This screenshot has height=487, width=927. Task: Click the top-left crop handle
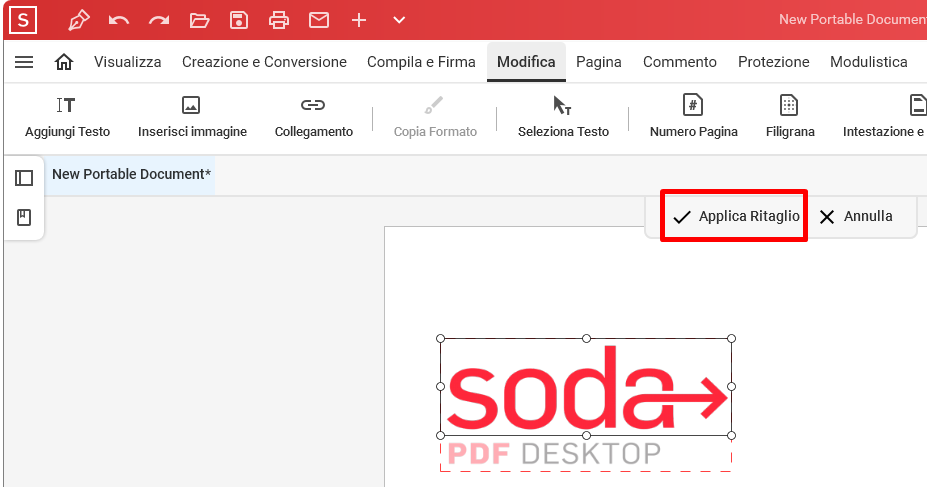pyautogui.click(x=440, y=339)
